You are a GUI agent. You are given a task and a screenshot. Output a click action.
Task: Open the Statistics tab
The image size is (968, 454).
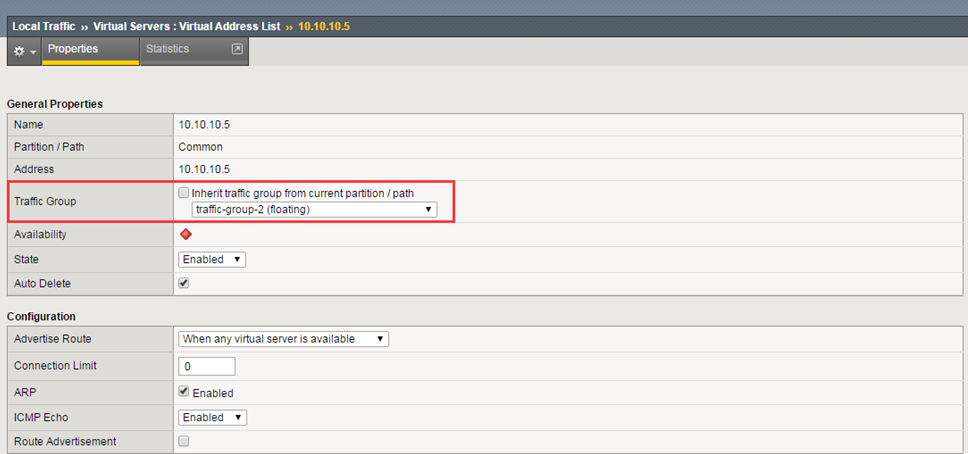pyautogui.click(x=167, y=49)
